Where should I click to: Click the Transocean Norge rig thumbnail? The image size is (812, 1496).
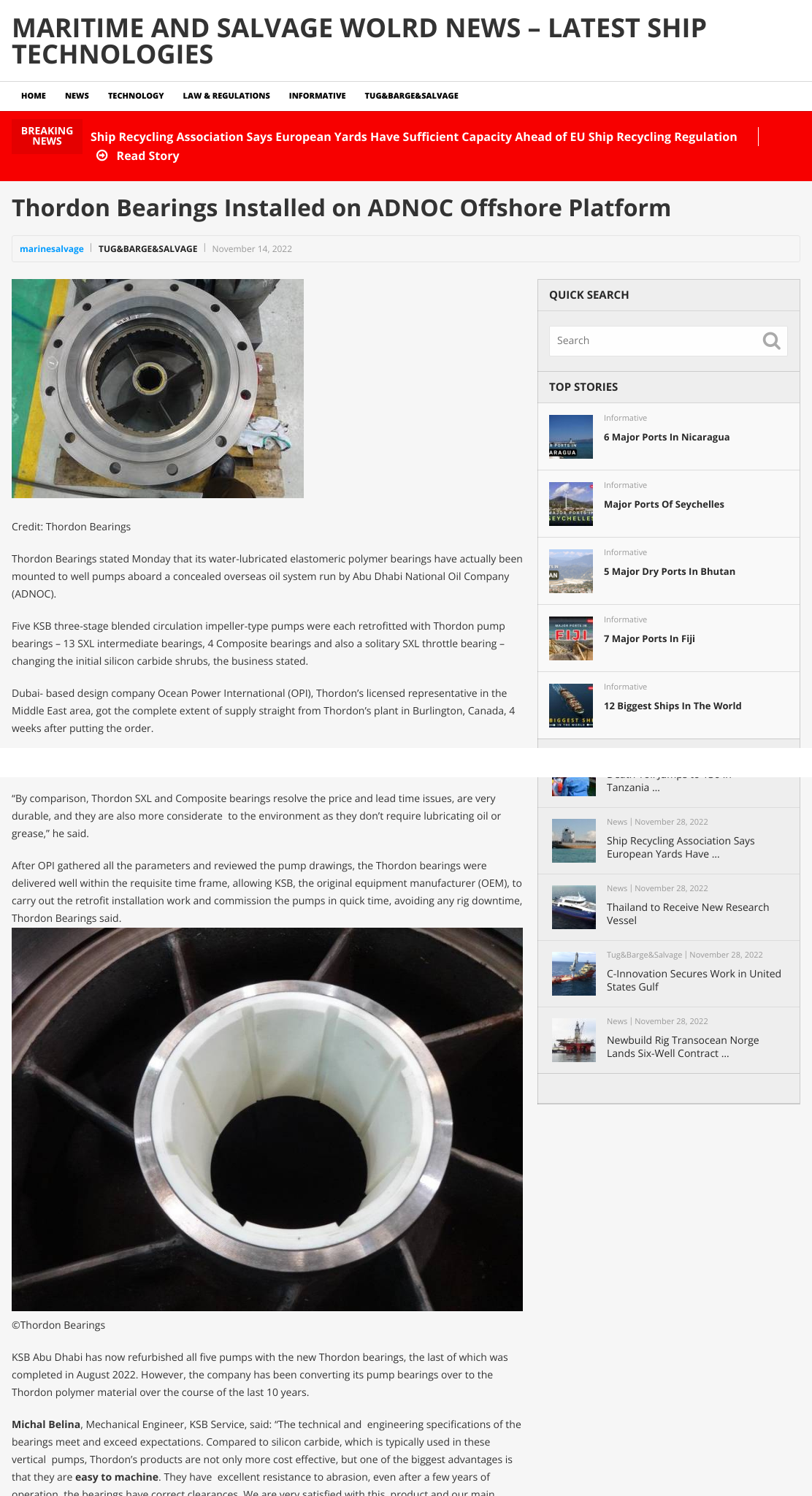pyautogui.click(x=574, y=1040)
